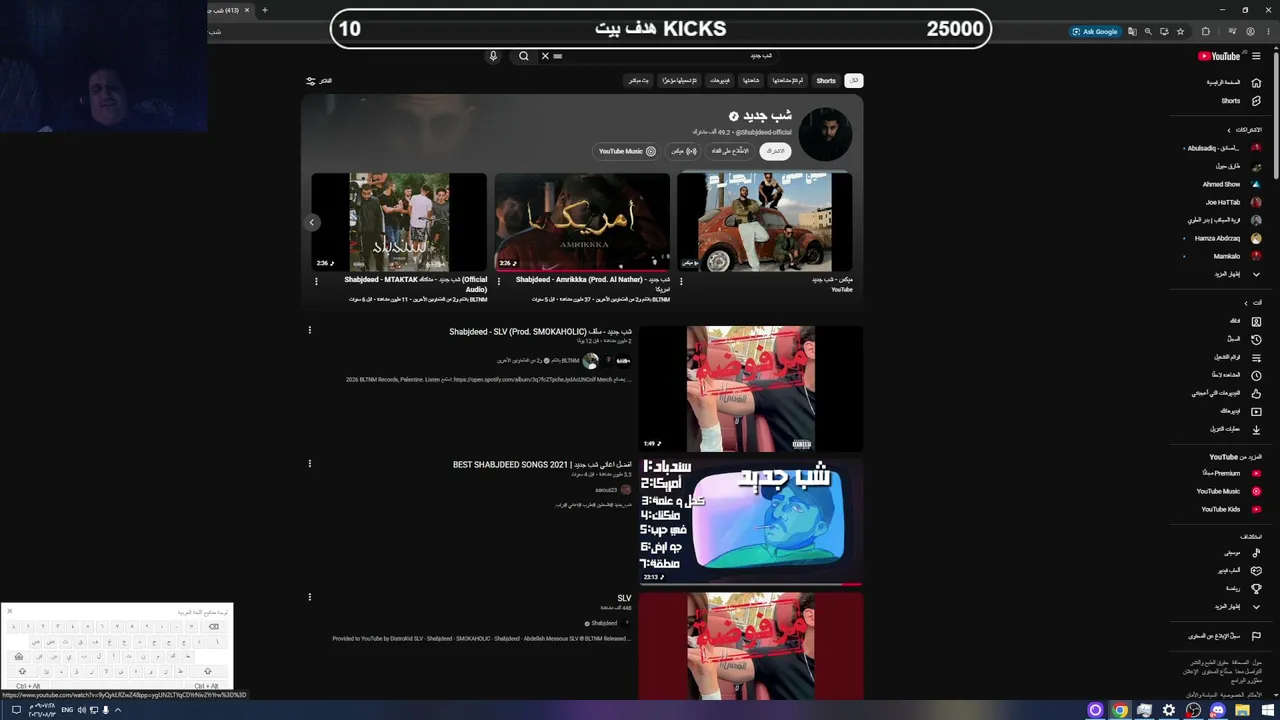Open the Sports trophy icon in sidebar
Image resolution: width=1280 pixels, height=720 pixels.
pos(1257,589)
